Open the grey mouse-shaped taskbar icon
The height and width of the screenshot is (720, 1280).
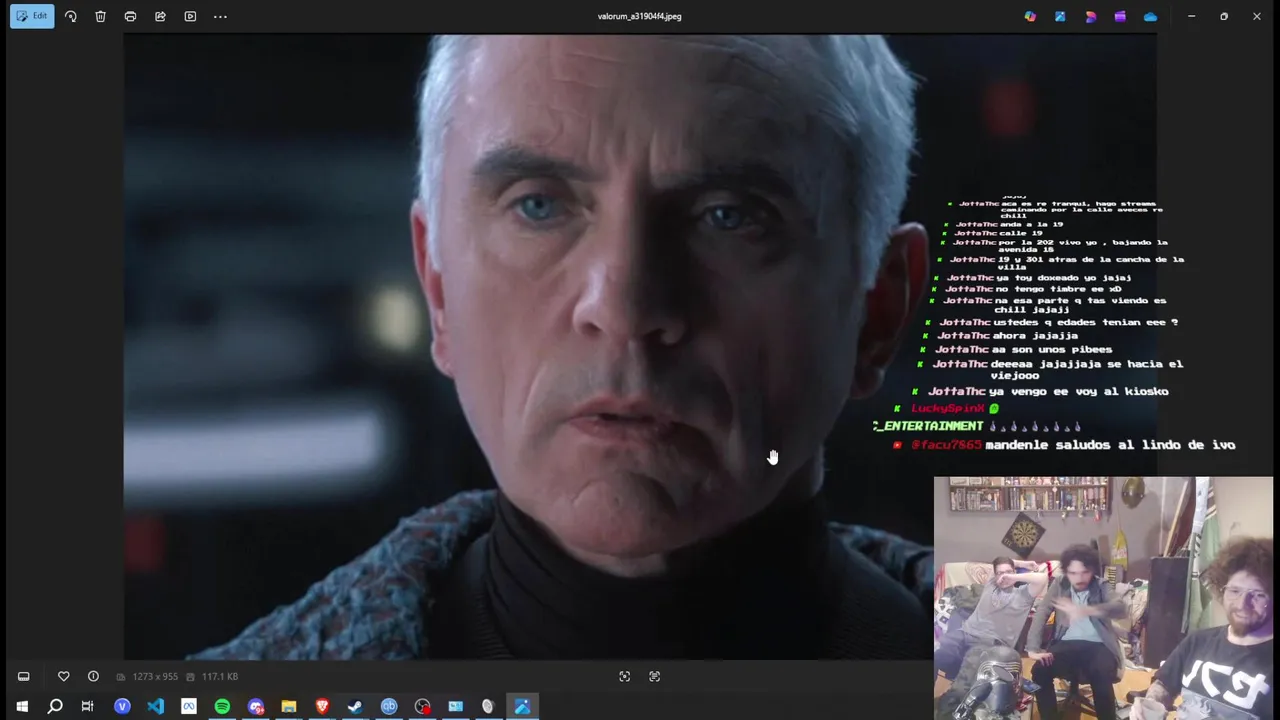tap(488, 706)
